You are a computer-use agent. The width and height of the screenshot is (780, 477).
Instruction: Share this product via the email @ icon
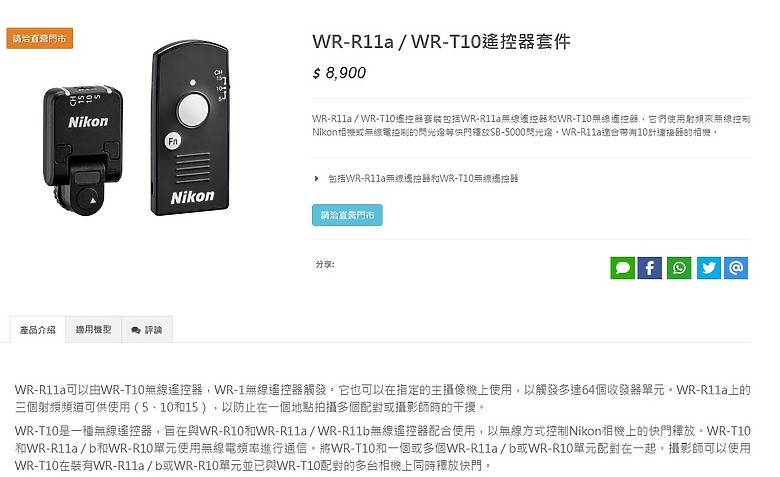click(x=736, y=268)
